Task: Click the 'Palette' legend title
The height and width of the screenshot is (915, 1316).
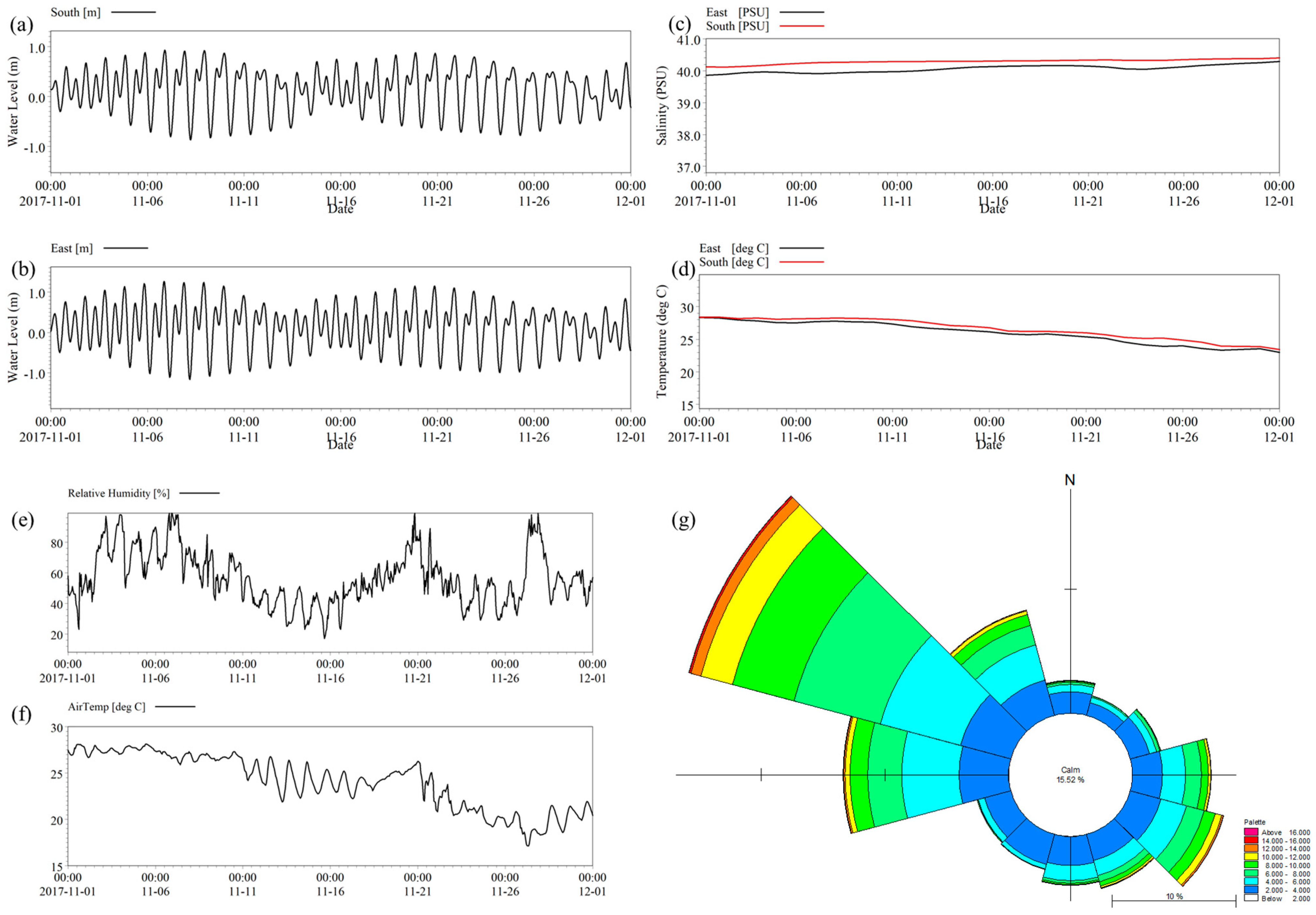Action: 1254,822
